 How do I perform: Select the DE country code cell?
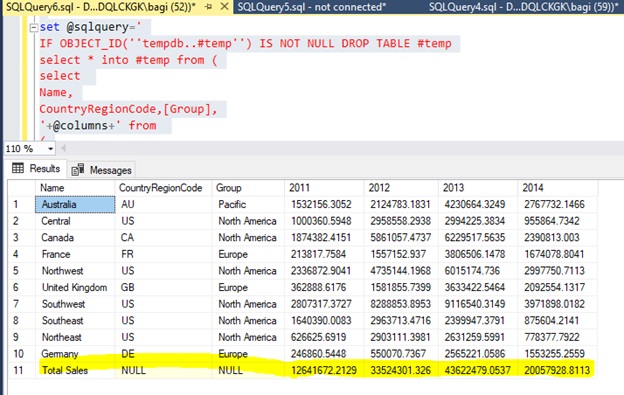(163, 354)
